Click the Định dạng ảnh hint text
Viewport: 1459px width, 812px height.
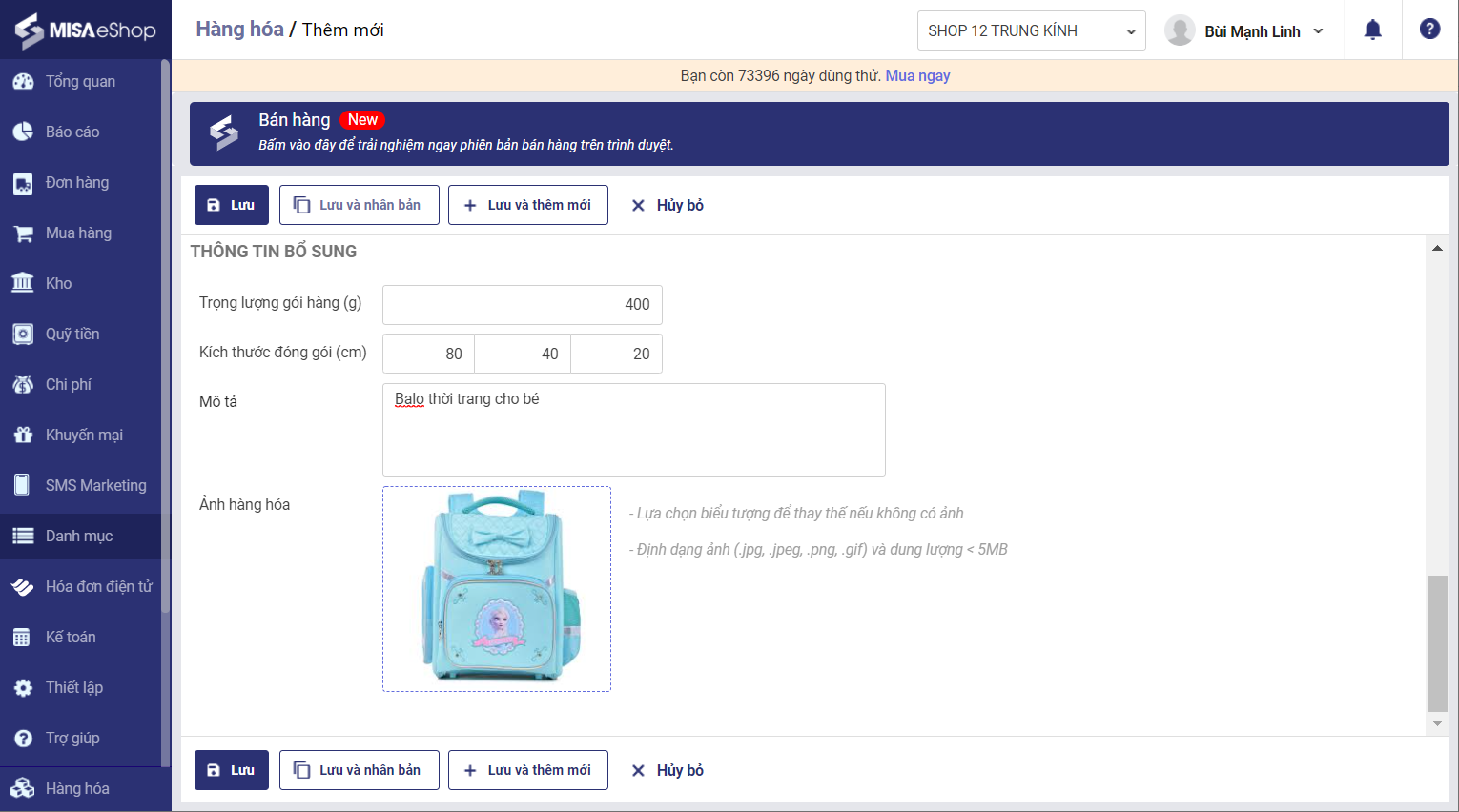tap(818, 550)
